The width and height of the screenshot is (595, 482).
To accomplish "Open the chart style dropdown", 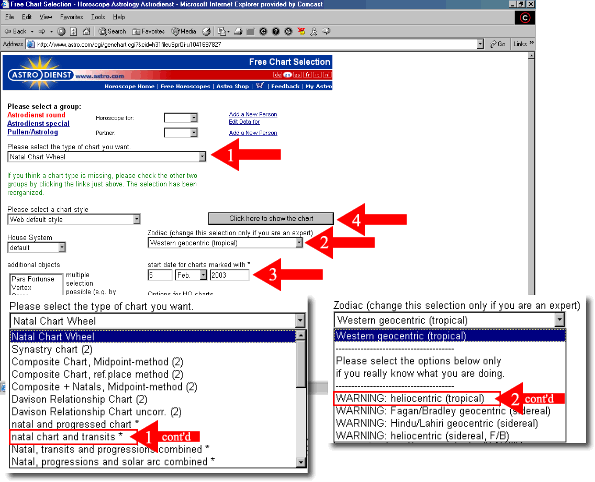I will [137, 219].
